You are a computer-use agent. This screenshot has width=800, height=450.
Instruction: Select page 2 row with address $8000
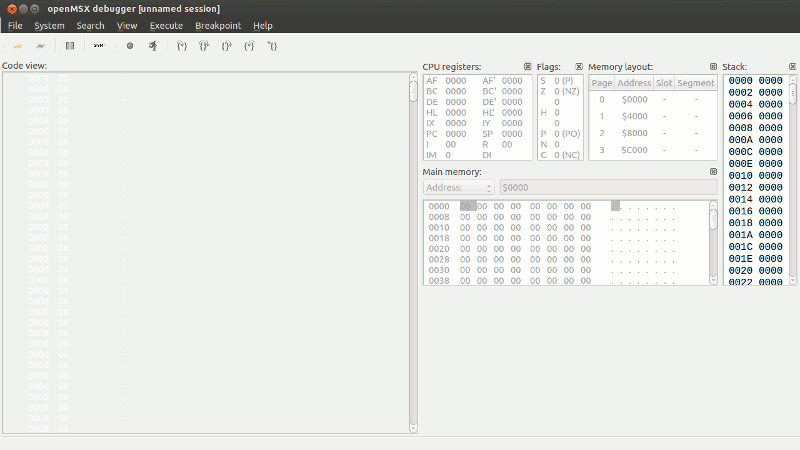coord(653,133)
